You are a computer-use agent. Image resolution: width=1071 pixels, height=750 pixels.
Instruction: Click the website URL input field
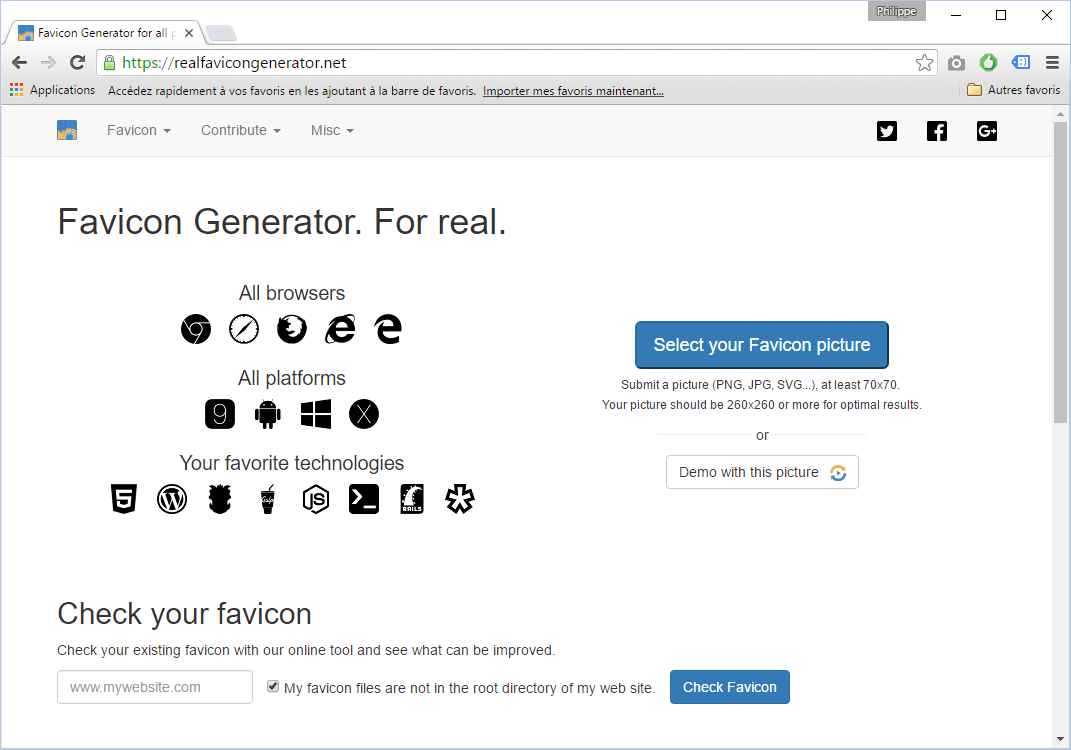[155, 687]
